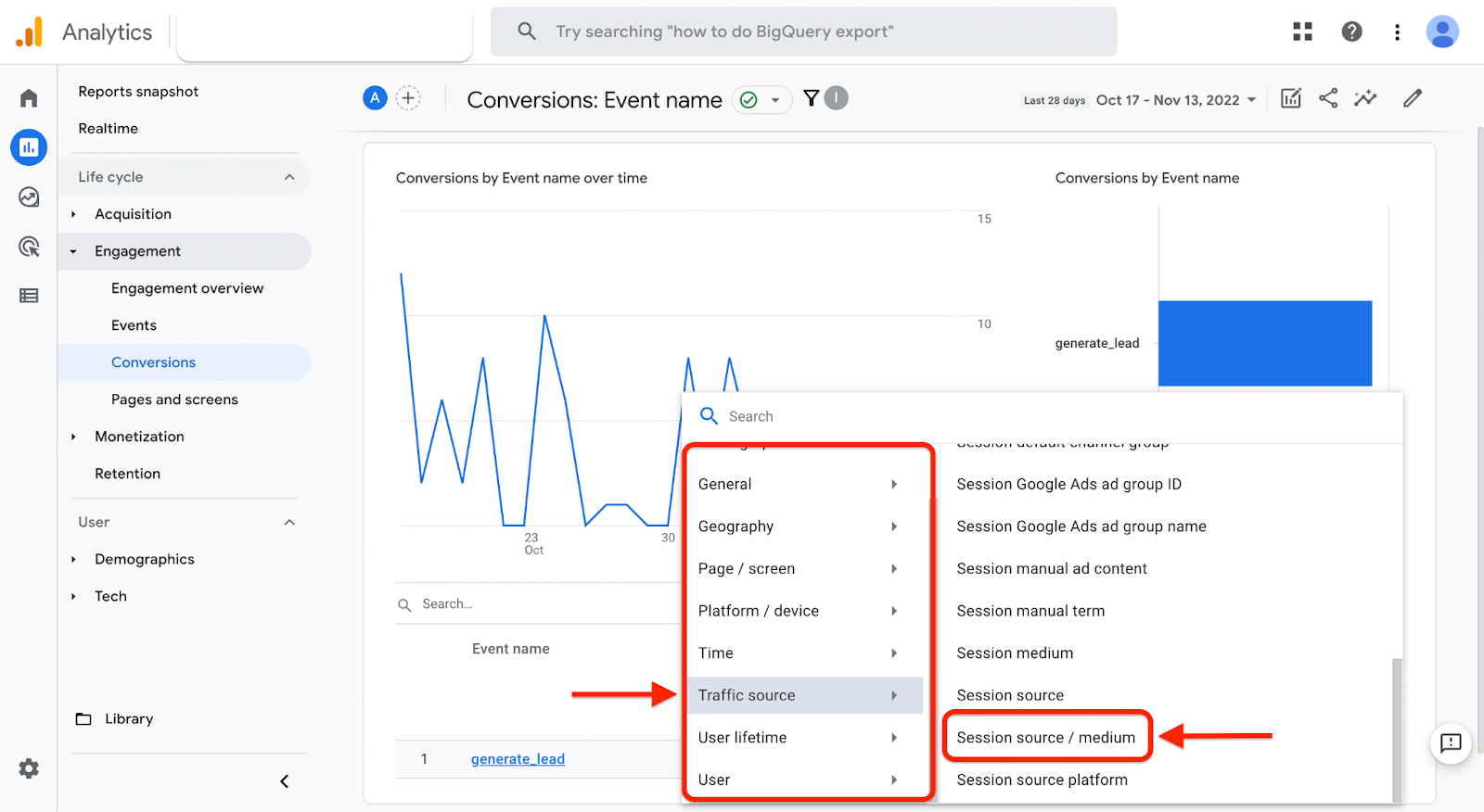Screen dimensions: 1484x812
Task: Open the Configure table icon in left rail
Action: point(29,296)
